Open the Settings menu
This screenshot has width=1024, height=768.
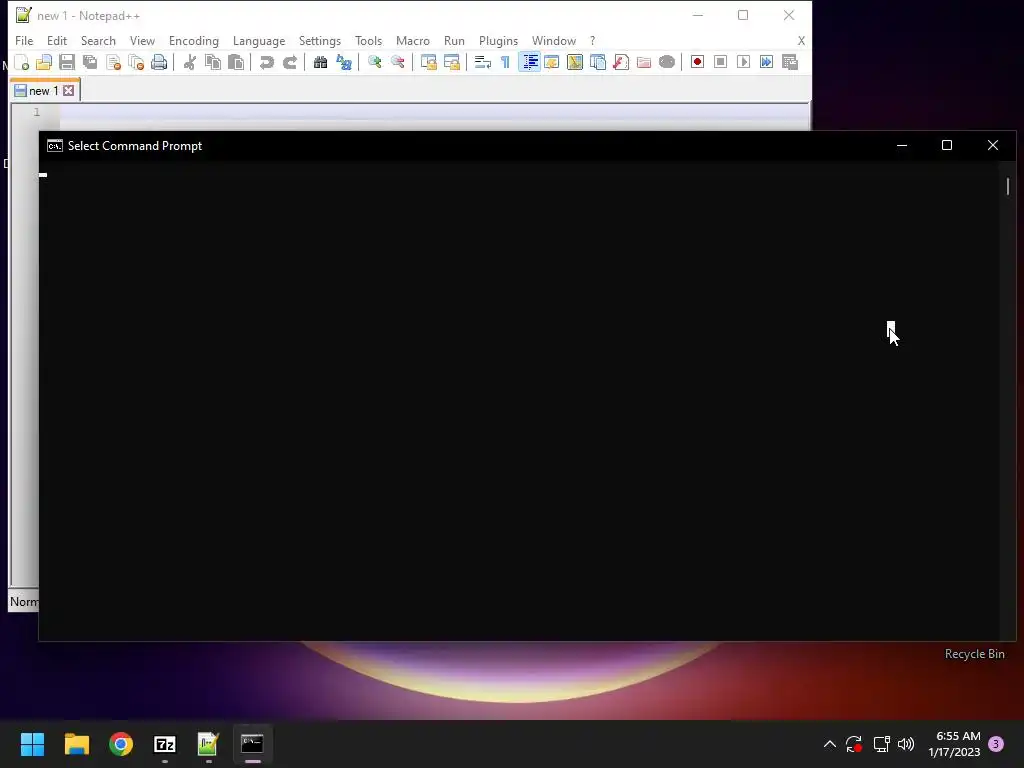tap(319, 40)
